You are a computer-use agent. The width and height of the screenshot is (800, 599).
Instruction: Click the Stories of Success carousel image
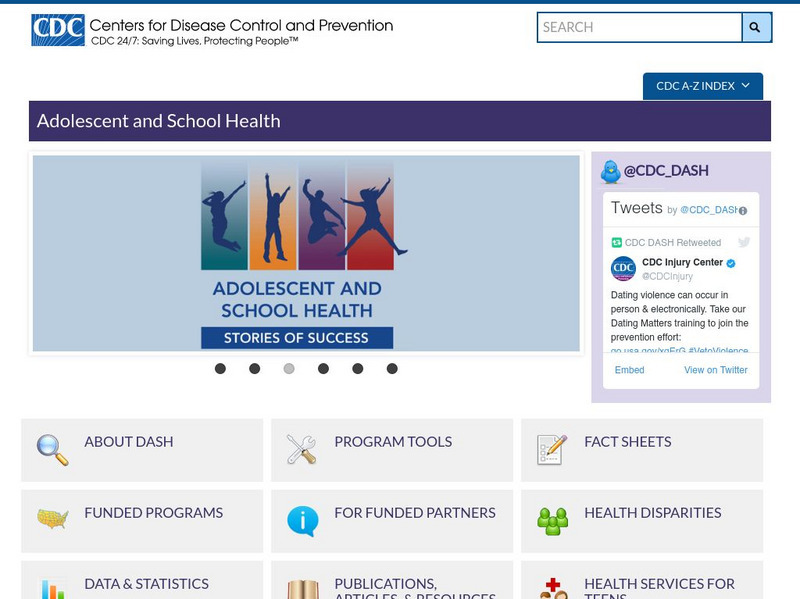coord(306,254)
